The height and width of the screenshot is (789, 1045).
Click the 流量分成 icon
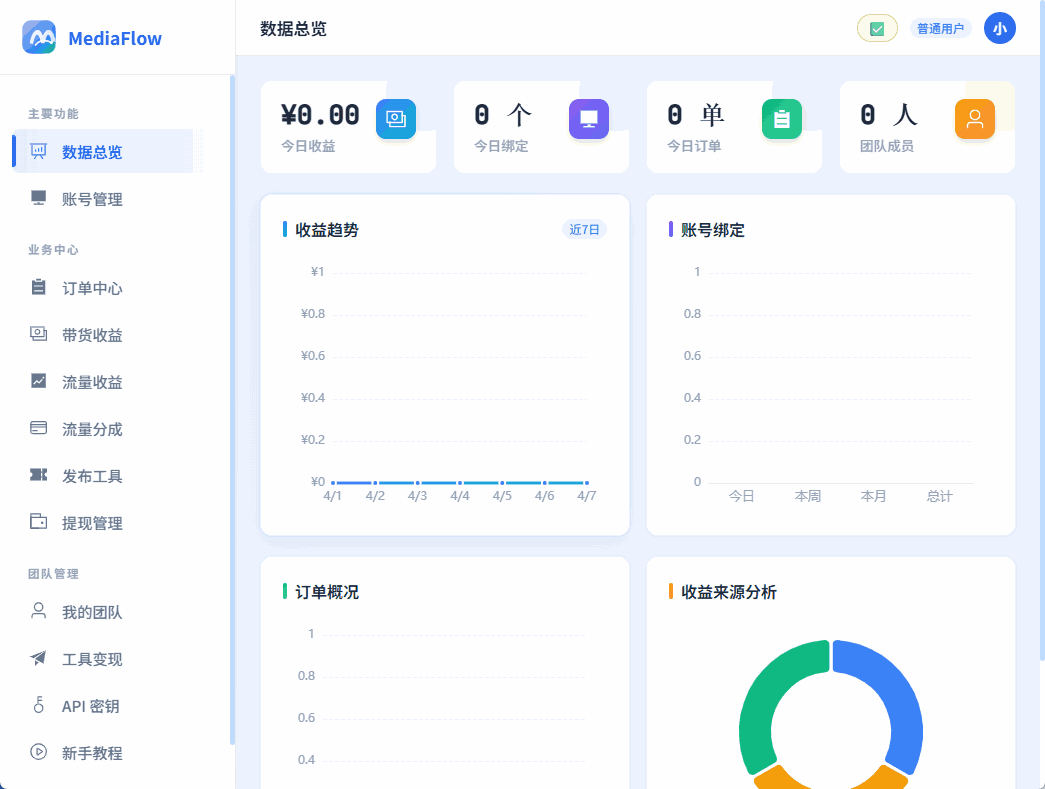click(38, 429)
